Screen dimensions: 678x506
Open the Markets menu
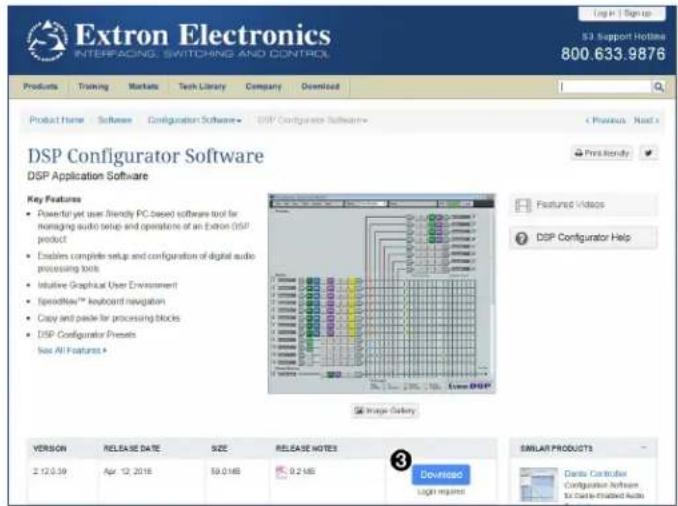click(x=143, y=86)
